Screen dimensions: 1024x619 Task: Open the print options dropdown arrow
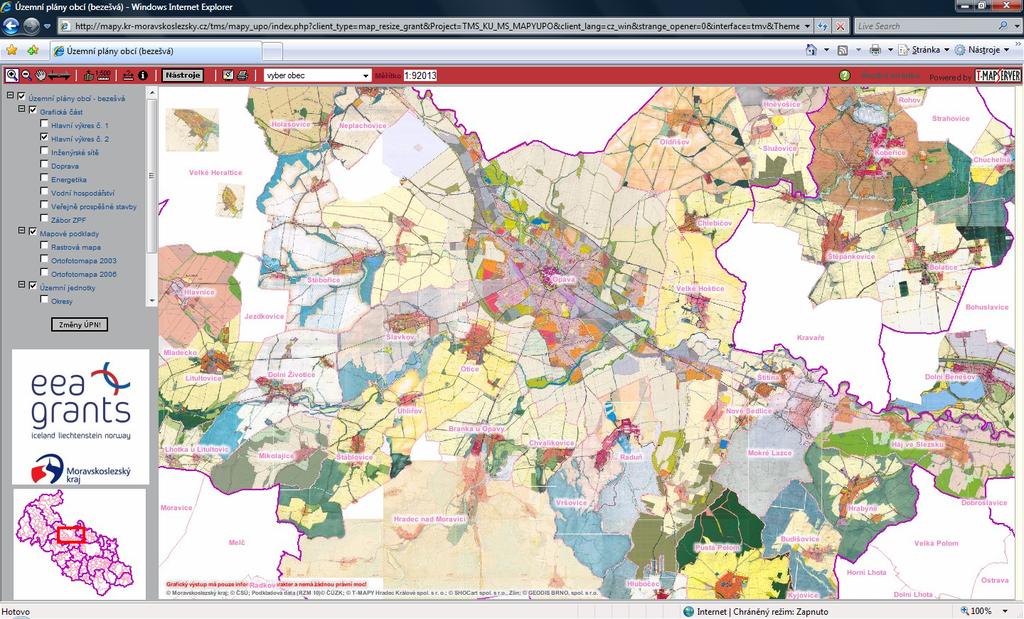[x=889, y=50]
